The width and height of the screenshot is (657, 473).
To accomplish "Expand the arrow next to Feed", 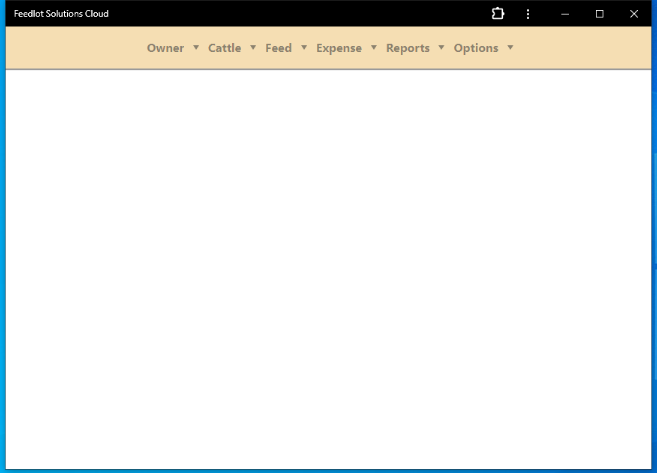I will 304,47.
